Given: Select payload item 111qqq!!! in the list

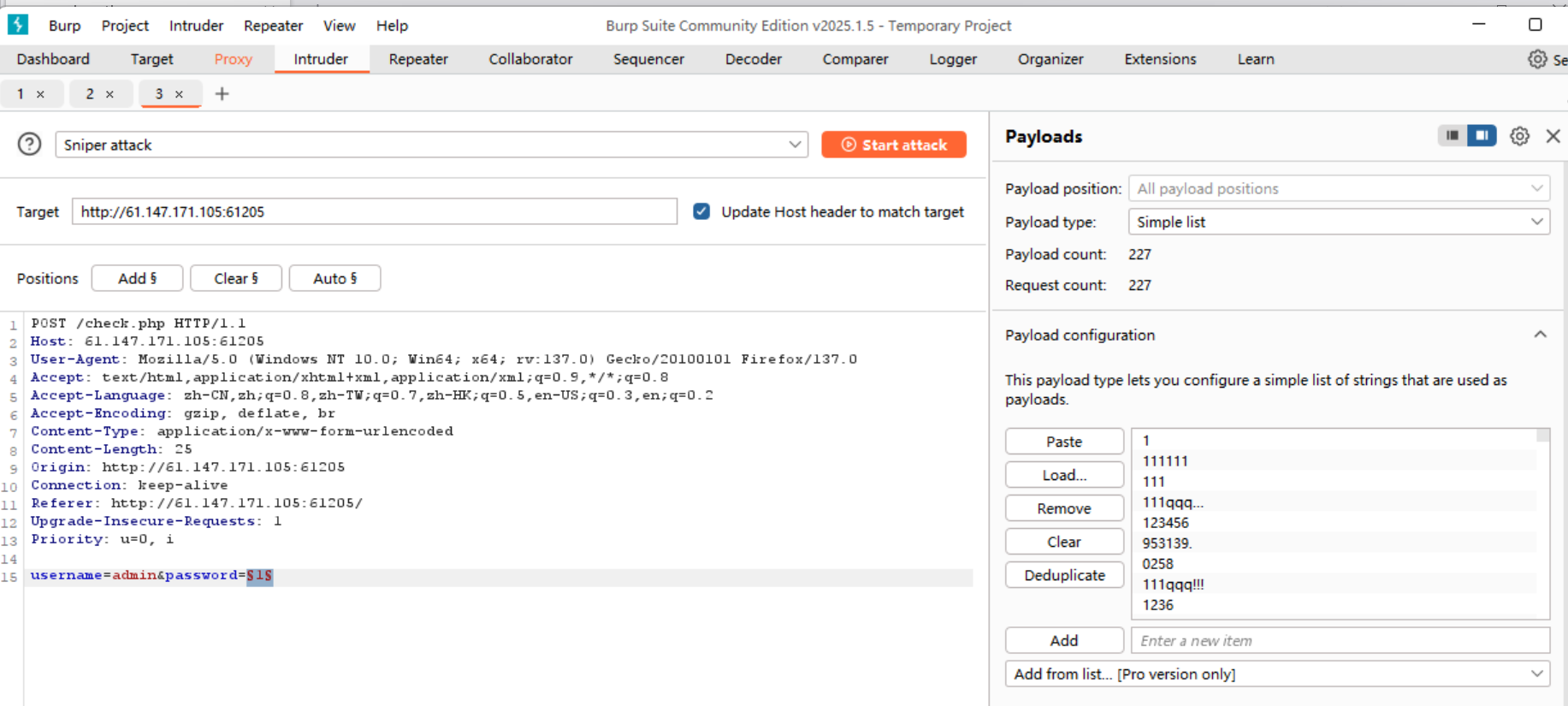Looking at the screenshot, I should [x=1334, y=584].
